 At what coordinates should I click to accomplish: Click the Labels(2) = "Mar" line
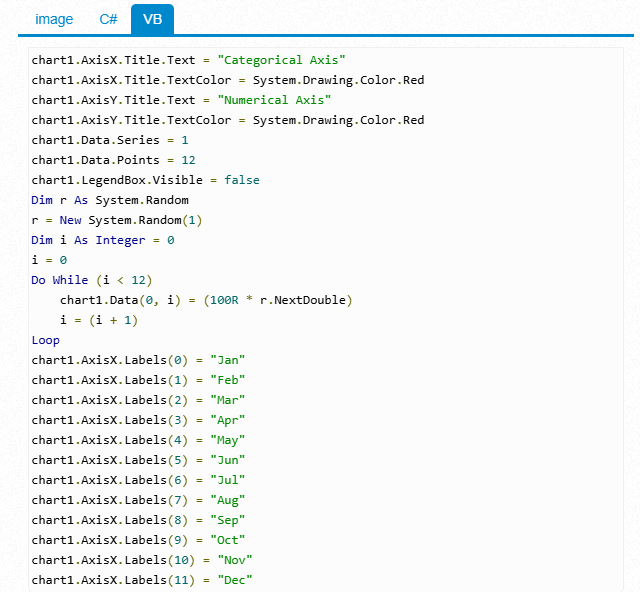click(138, 400)
